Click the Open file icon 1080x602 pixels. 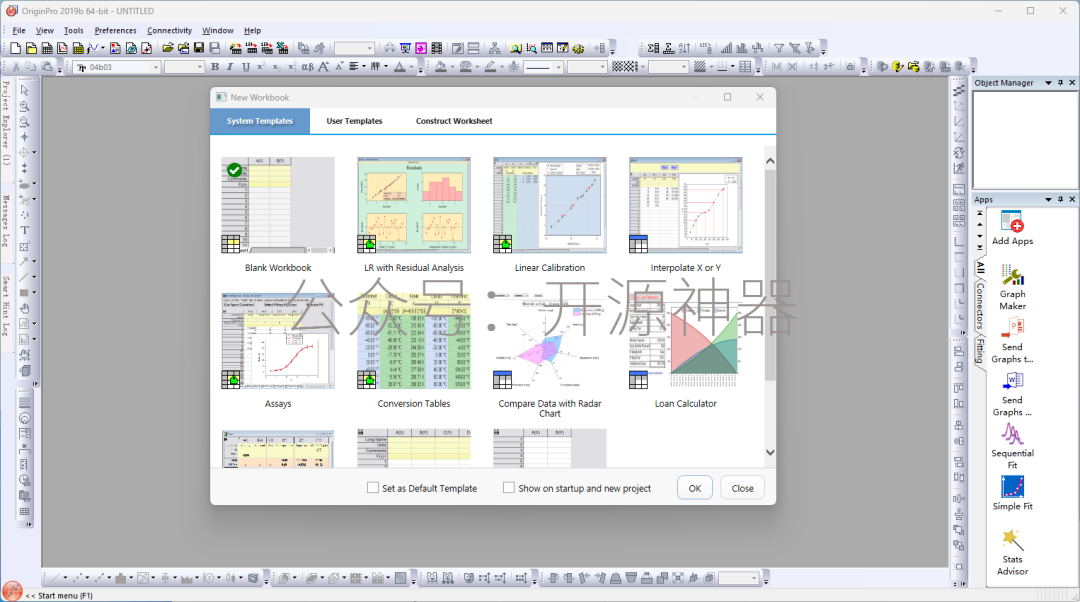coord(167,48)
